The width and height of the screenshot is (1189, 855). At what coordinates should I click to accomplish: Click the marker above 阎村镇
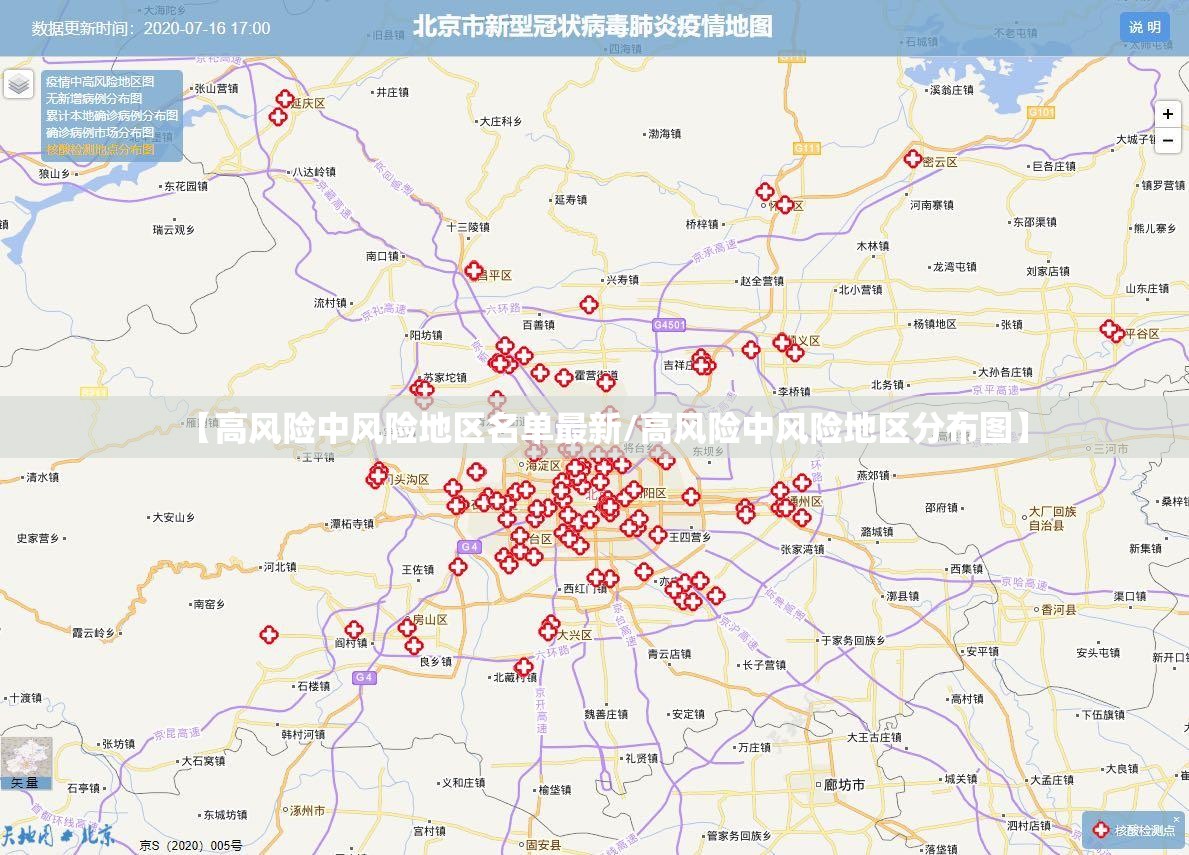(354, 630)
